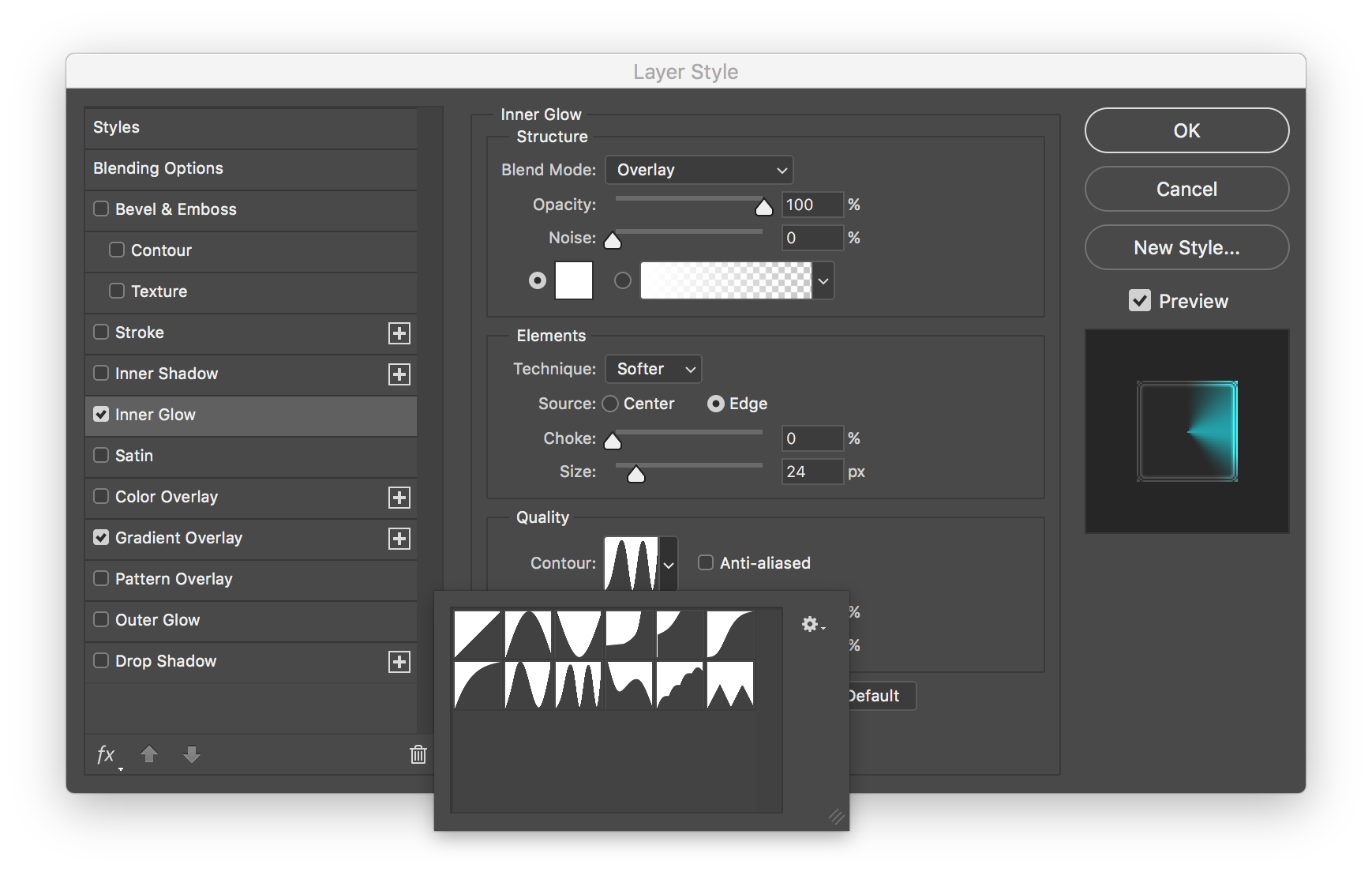This screenshot has width=1372, height=872.
Task: Expand the gradient picker dropdown
Action: click(823, 280)
